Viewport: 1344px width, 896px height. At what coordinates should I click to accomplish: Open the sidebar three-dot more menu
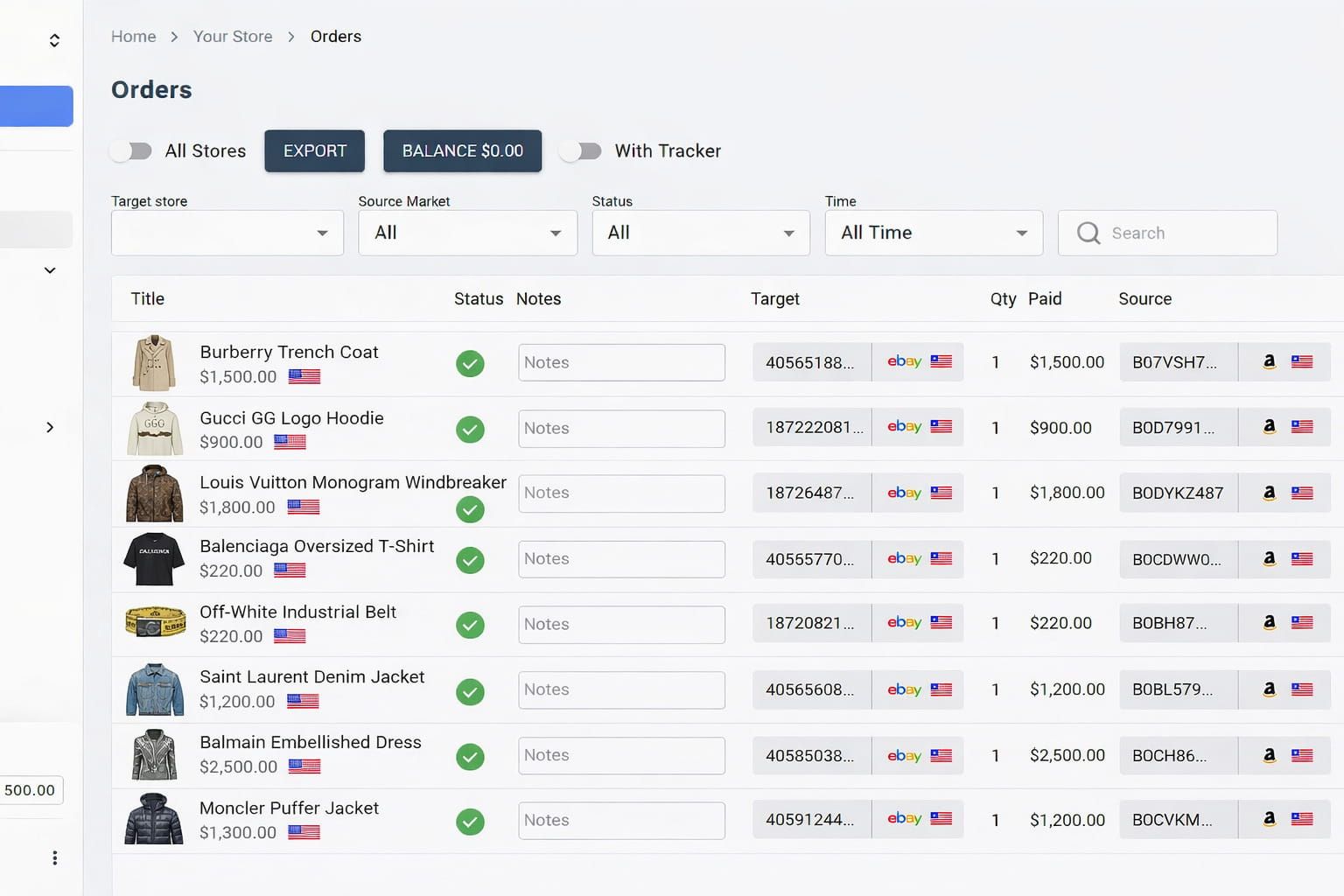(54, 857)
